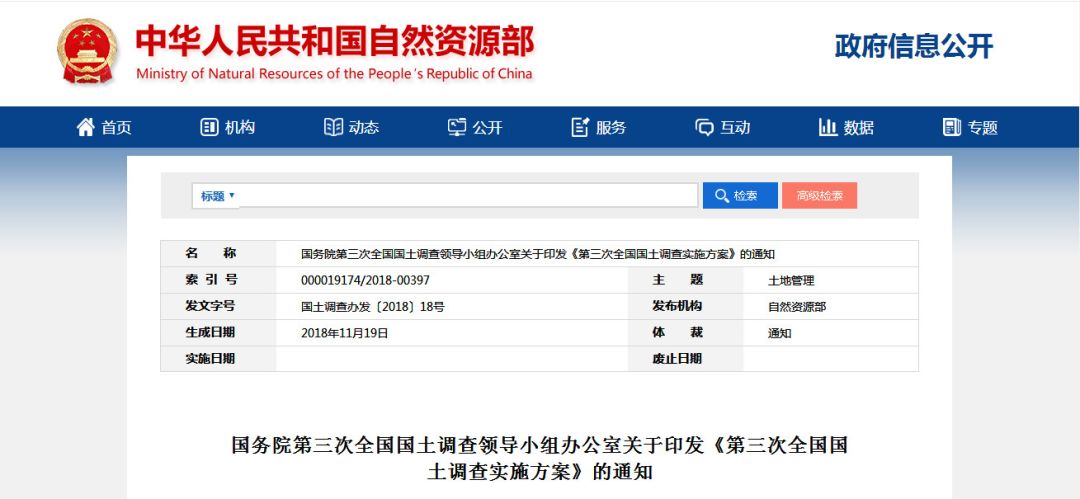Open the 服务 menu item
Viewport: 1080px width, 499px height.
click(611, 127)
